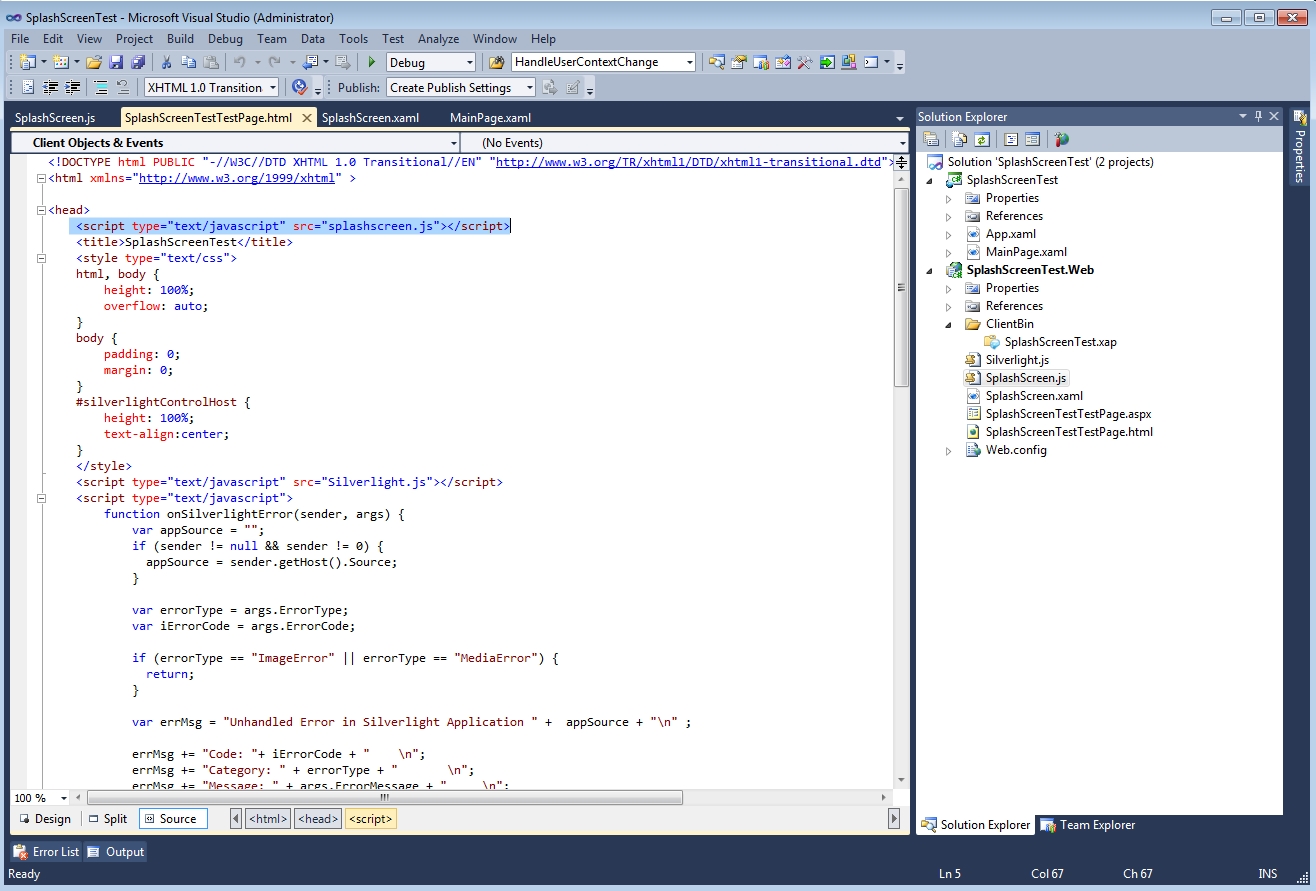1316x891 pixels.
Task: Pin the Solution Explorer panel
Action: pyautogui.click(x=1258, y=116)
